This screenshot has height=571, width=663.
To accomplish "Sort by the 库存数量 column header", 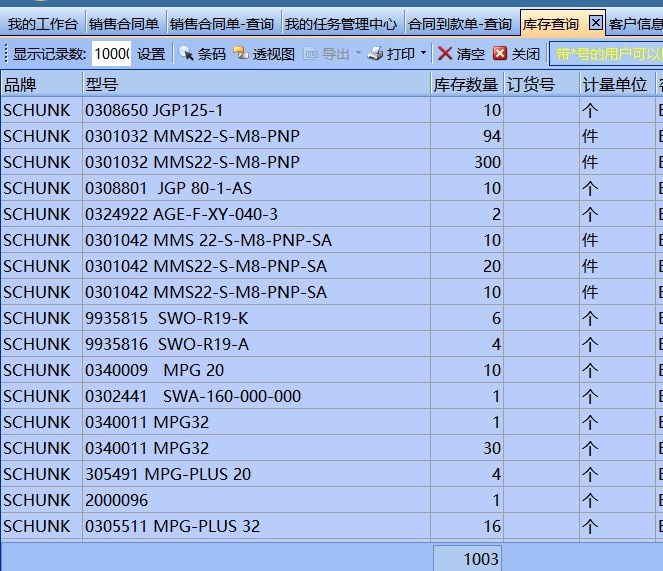I will pyautogui.click(x=467, y=84).
